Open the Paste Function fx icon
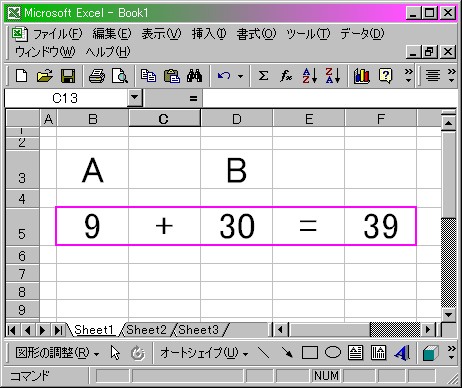This screenshot has width=462, height=388. [x=286, y=76]
